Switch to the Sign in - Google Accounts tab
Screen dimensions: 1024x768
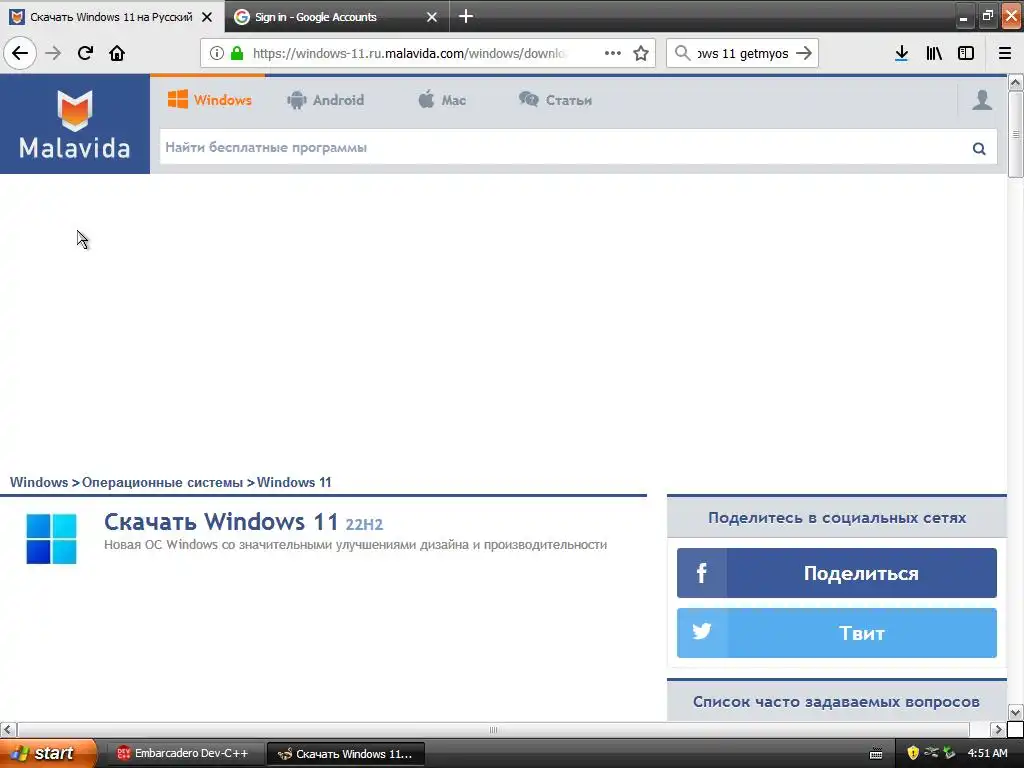pyautogui.click(x=337, y=17)
